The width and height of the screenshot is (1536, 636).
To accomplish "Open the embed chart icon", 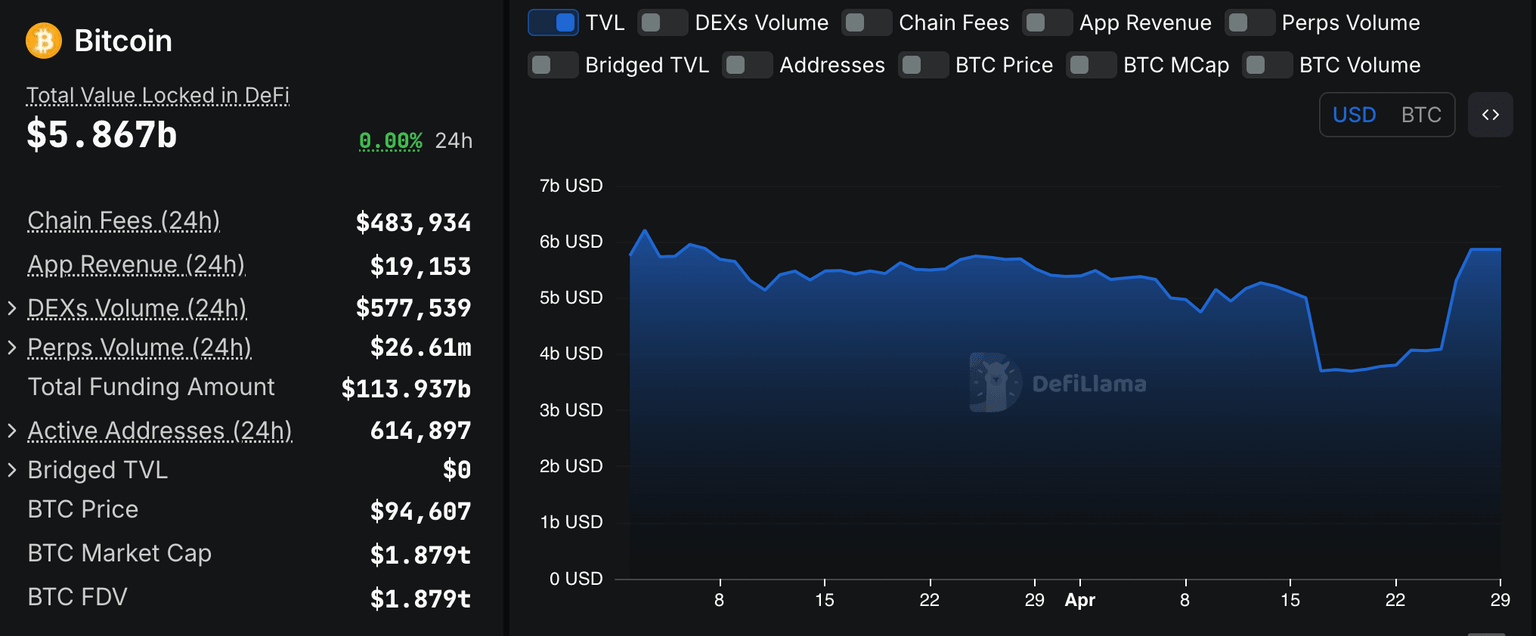I will tap(1490, 114).
